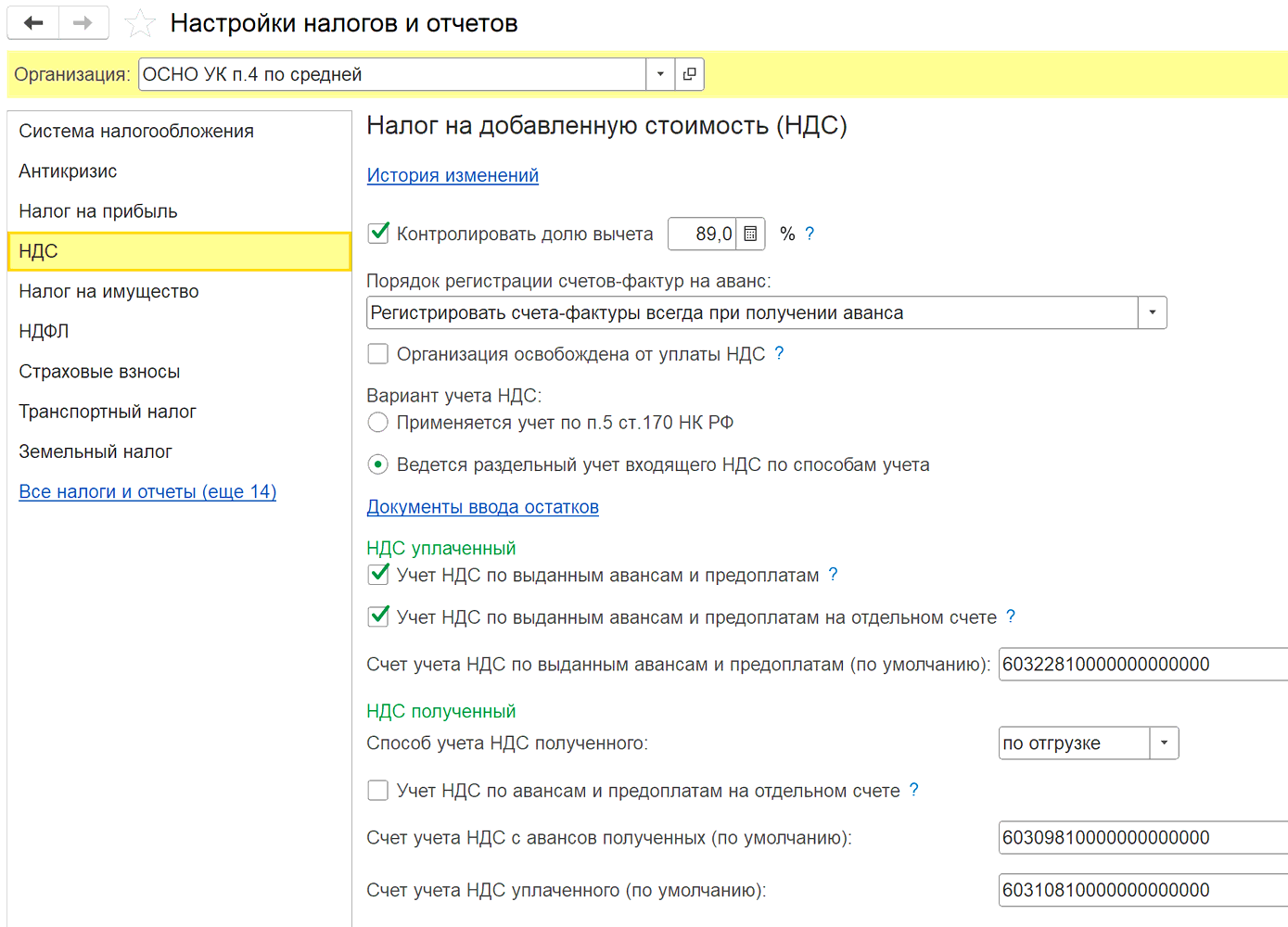Show help for VAT exemption checkbox

[779, 353]
